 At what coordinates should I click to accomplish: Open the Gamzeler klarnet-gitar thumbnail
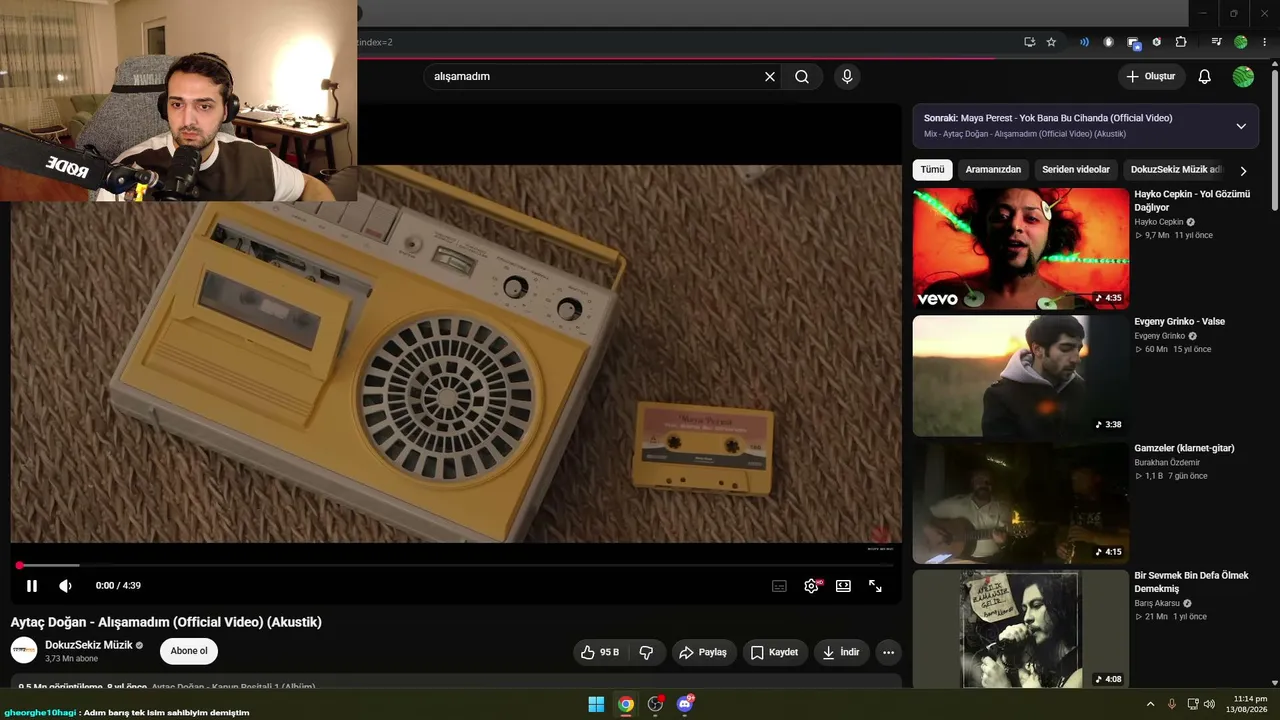click(x=1020, y=503)
